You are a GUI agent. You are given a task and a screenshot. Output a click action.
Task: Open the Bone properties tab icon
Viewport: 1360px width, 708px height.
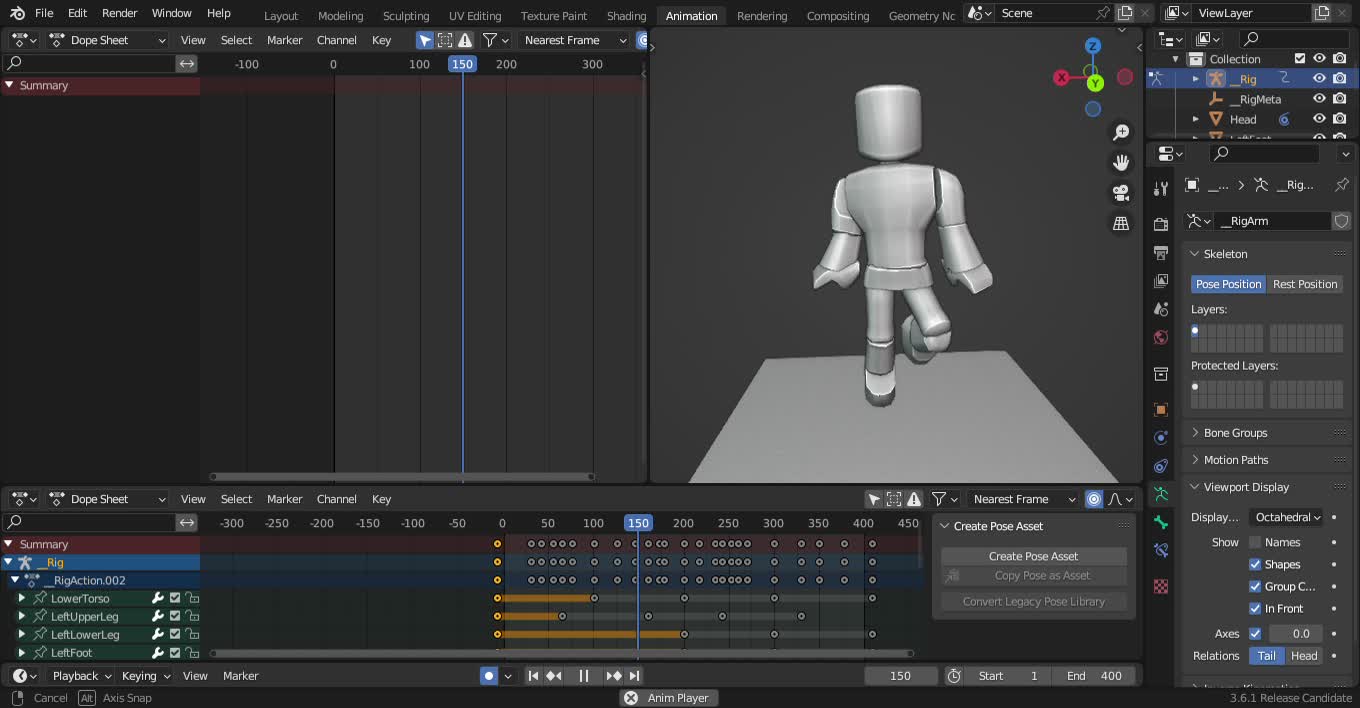tap(1161, 522)
